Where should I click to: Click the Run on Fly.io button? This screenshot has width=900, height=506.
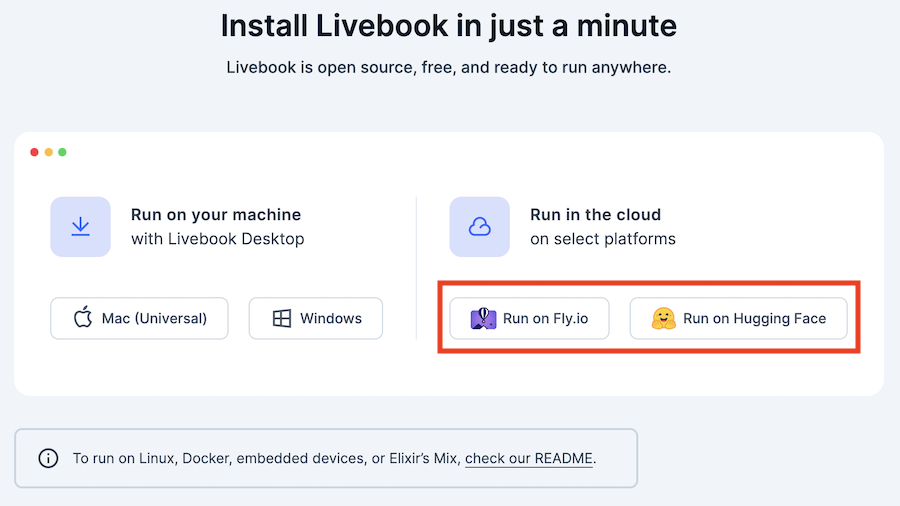click(x=529, y=318)
